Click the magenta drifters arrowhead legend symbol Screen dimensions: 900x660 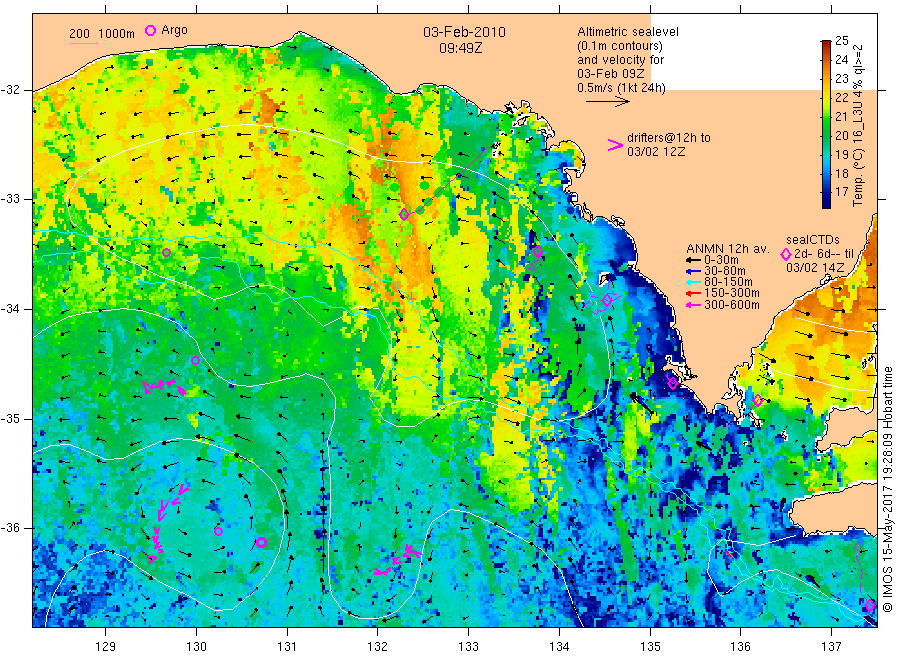pos(615,145)
